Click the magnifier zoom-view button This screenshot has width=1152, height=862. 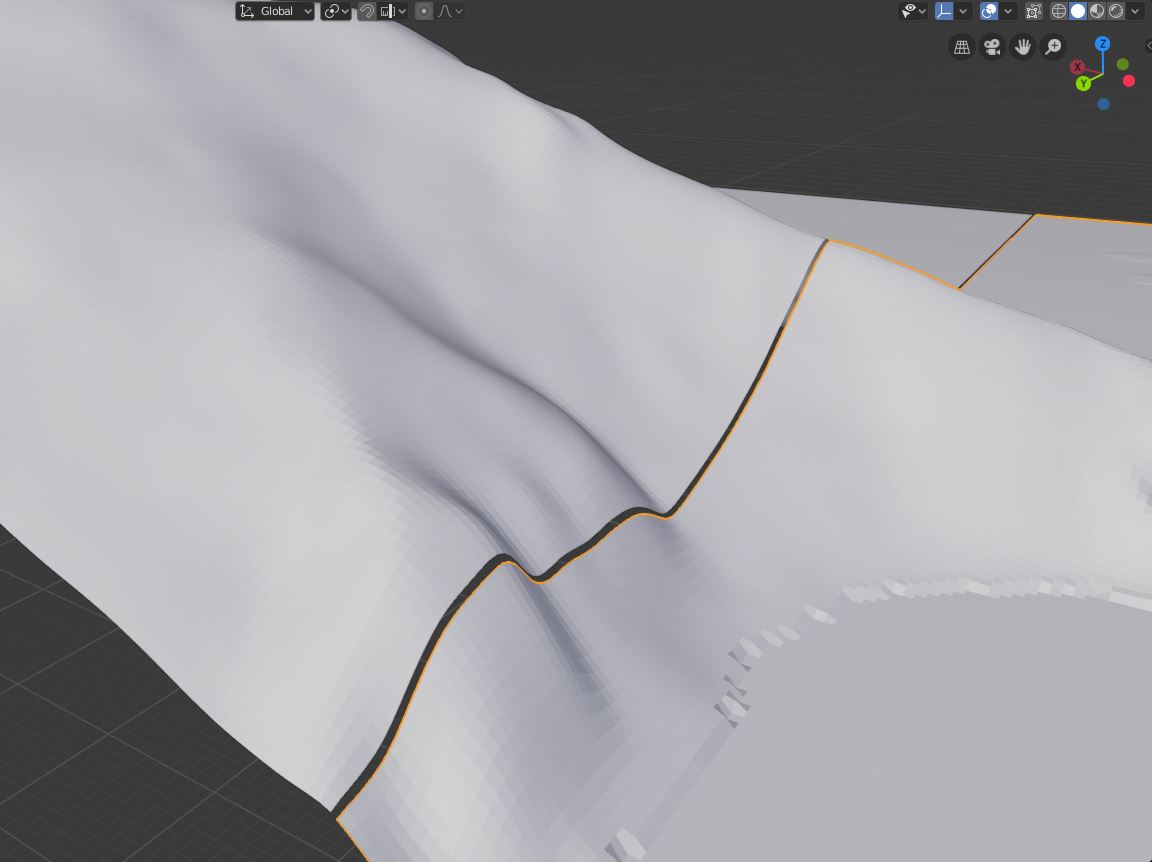coord(1054,47)
